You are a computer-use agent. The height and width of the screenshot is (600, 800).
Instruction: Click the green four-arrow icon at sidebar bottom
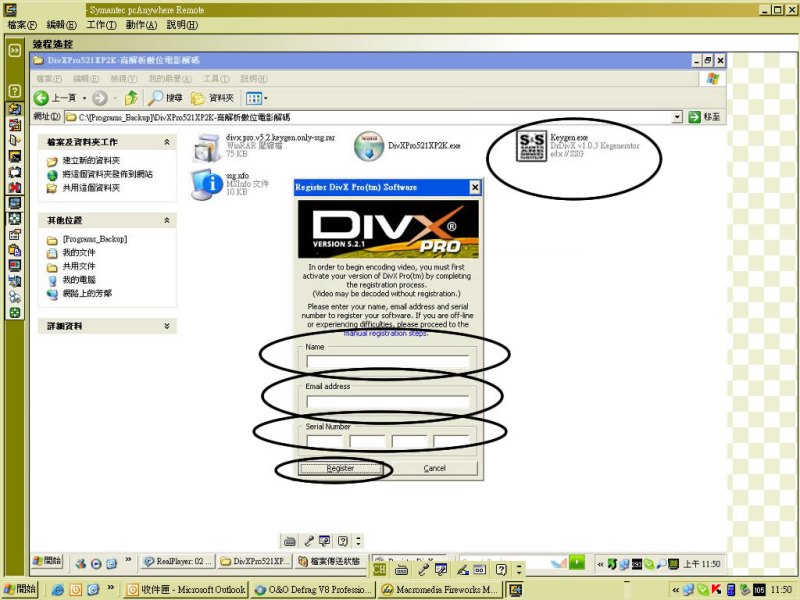pyautogui.click(x=15, y=312)
